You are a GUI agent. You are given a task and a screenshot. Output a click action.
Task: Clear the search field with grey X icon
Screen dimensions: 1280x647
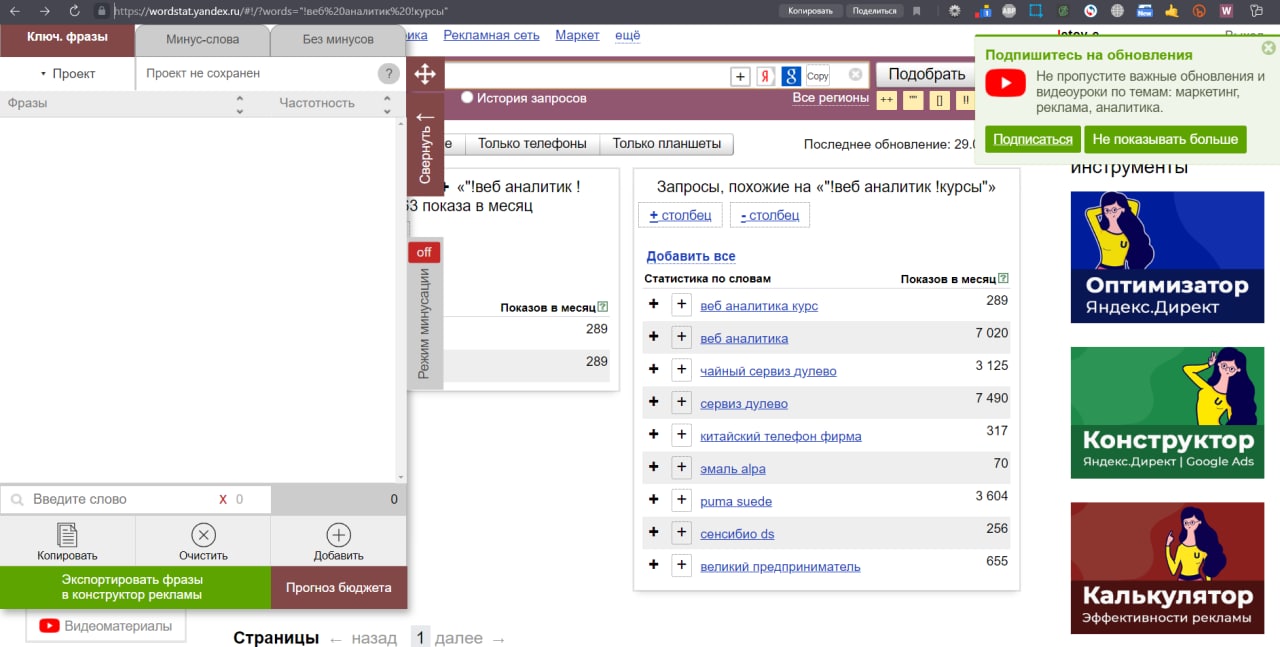coord(855,74)
